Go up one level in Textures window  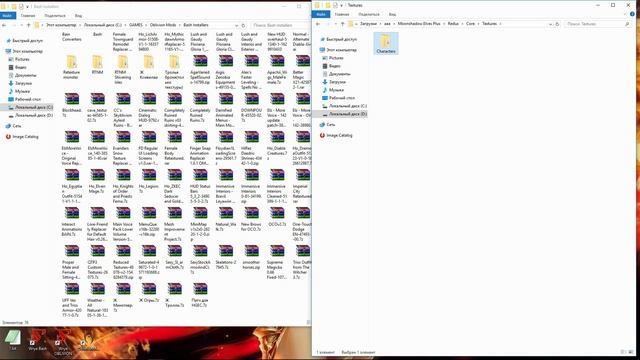[x=342, y=24]
